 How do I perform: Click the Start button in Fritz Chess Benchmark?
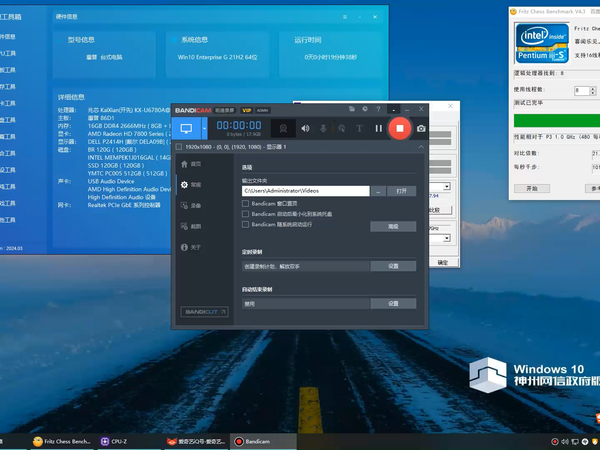click(532, 189)
